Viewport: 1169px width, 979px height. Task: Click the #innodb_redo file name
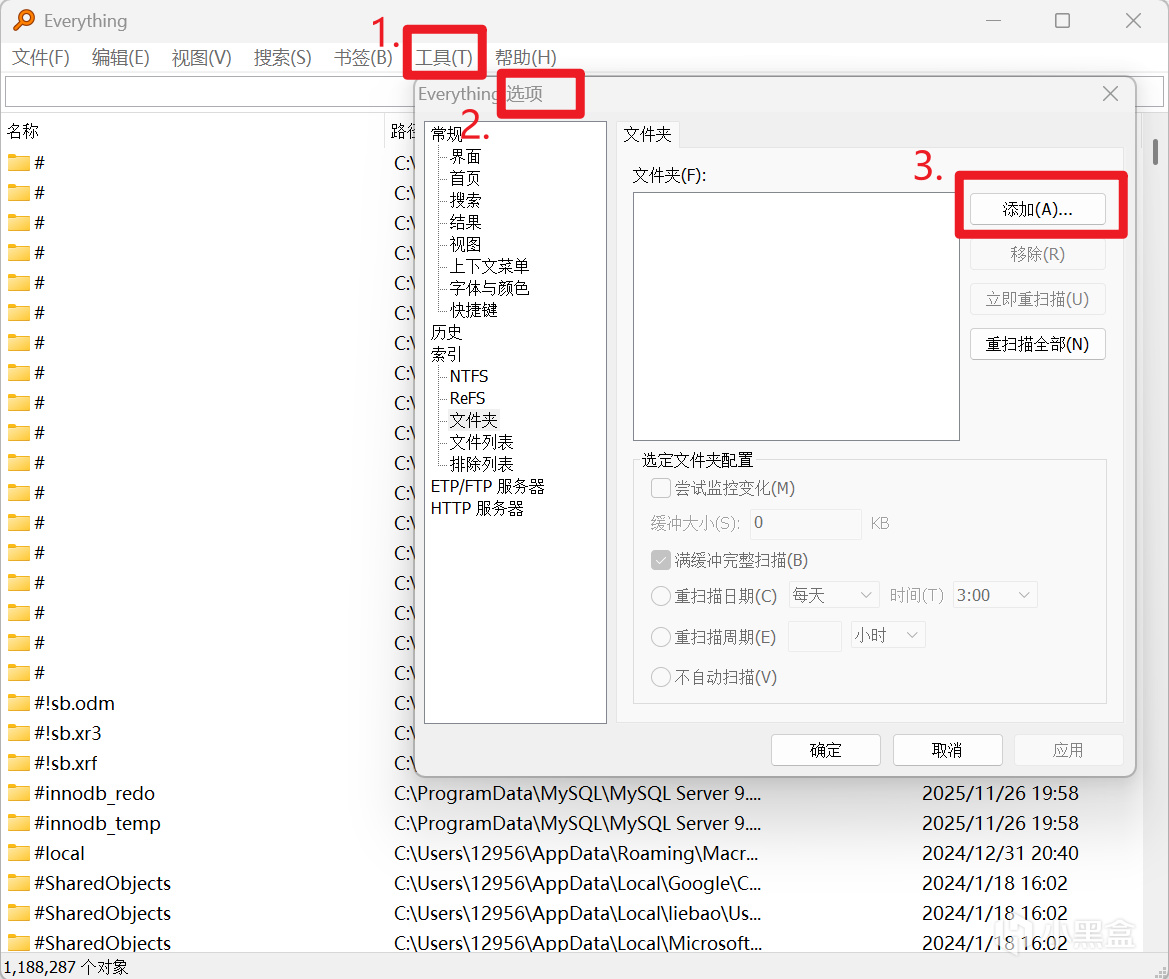(95, 793)
